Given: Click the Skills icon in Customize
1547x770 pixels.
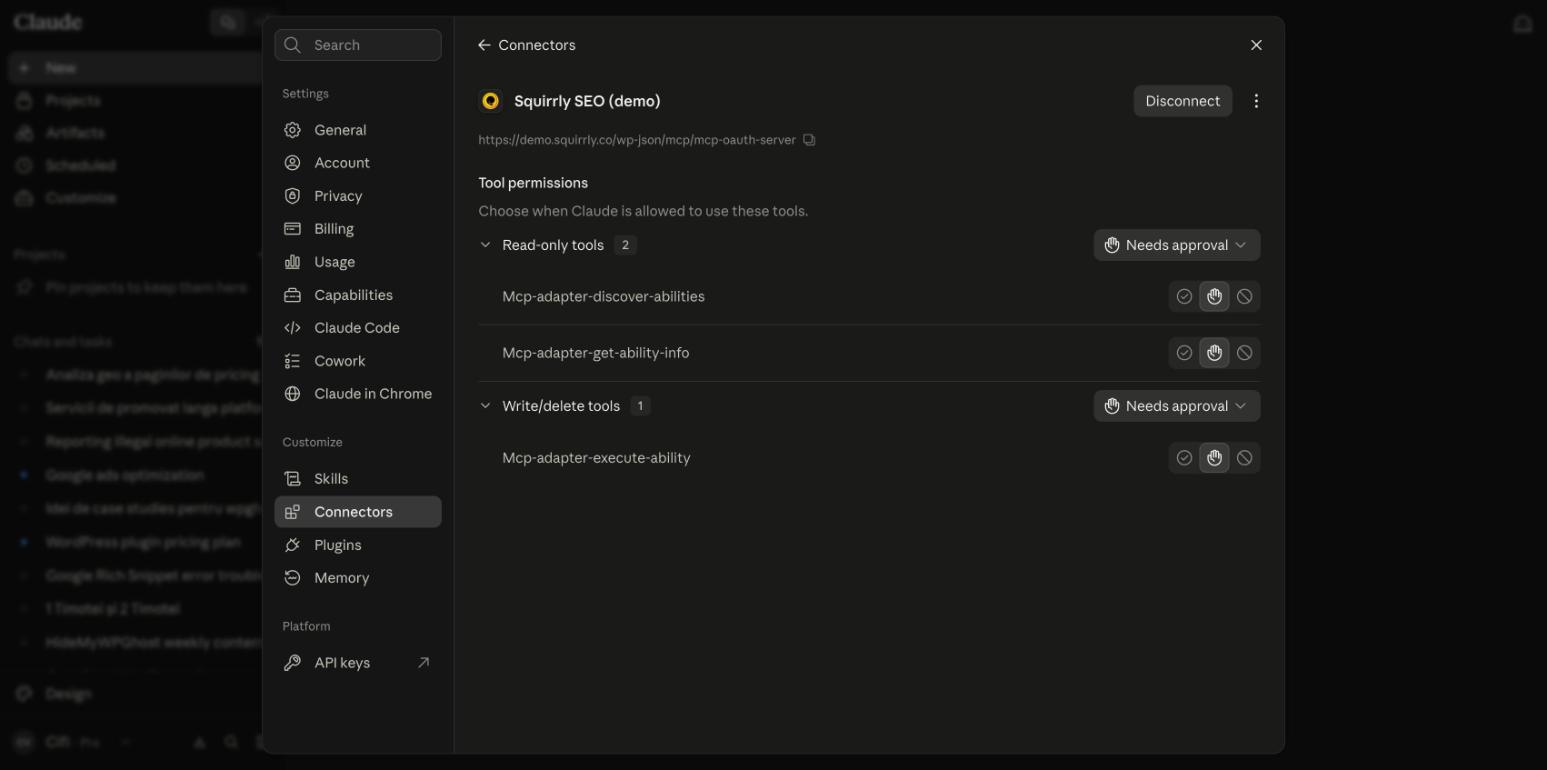Looking at the screenshot, I should pos(292,479).
